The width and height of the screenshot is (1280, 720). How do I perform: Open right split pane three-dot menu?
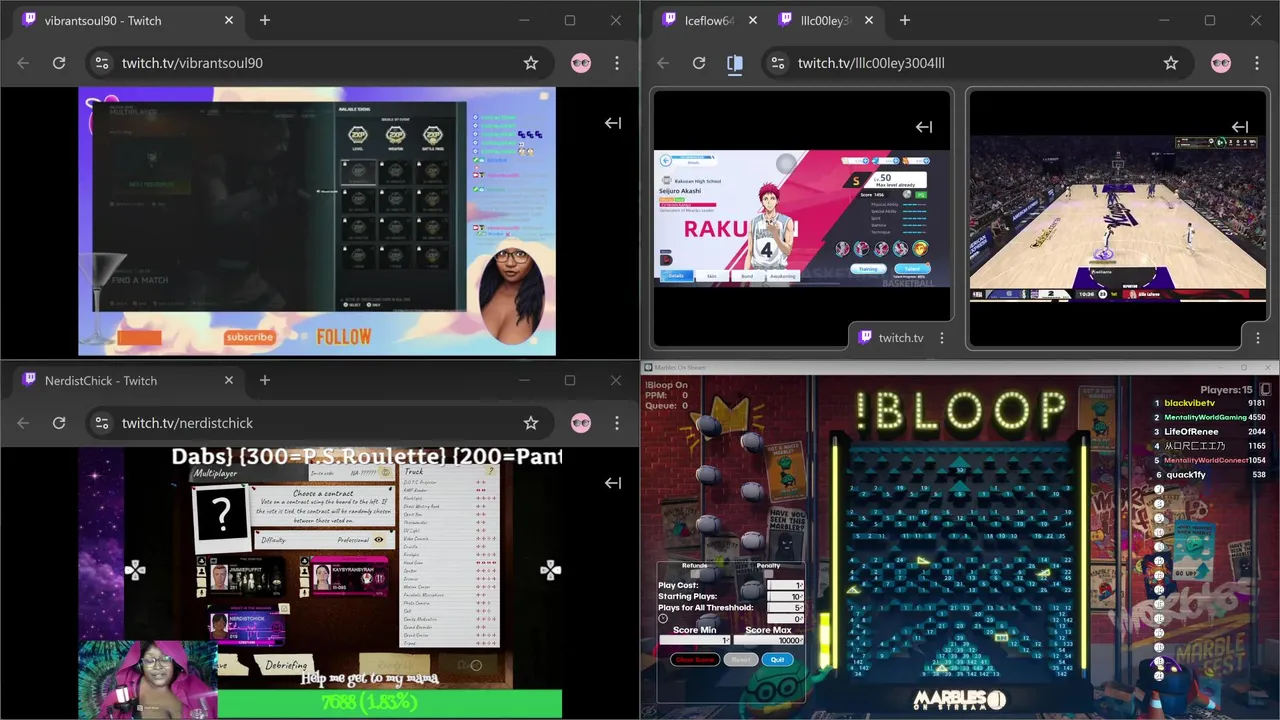1257,338
